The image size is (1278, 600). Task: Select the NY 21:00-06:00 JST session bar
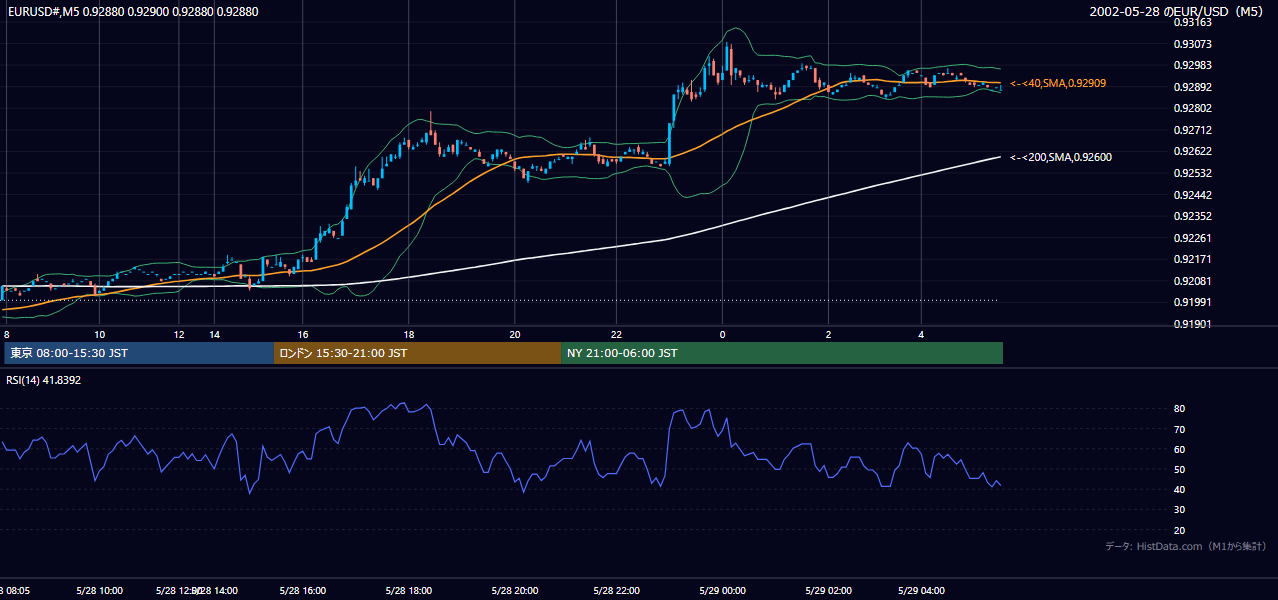[782, 353]
